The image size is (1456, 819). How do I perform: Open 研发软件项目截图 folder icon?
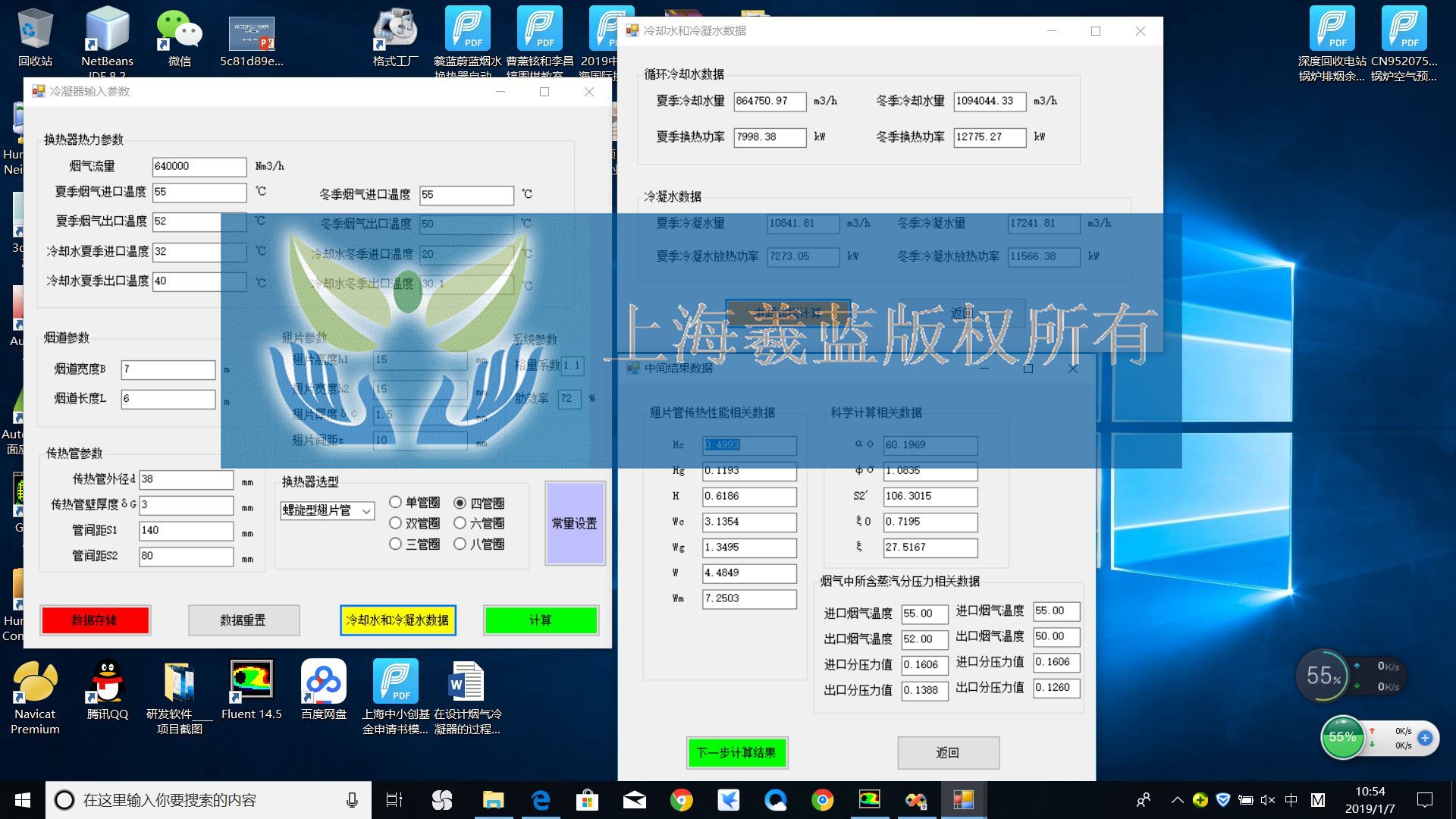coord(180,698)
